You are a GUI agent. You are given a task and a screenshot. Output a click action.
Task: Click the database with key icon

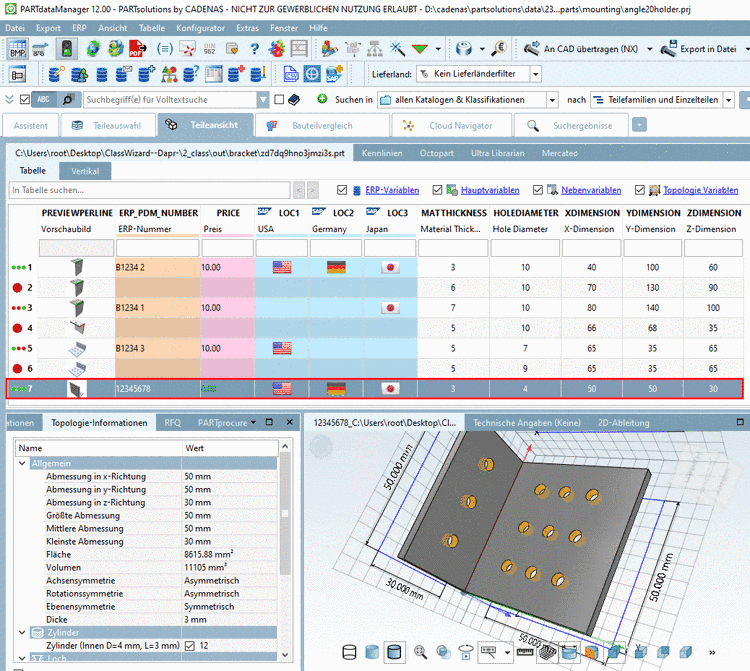point(56,74)
